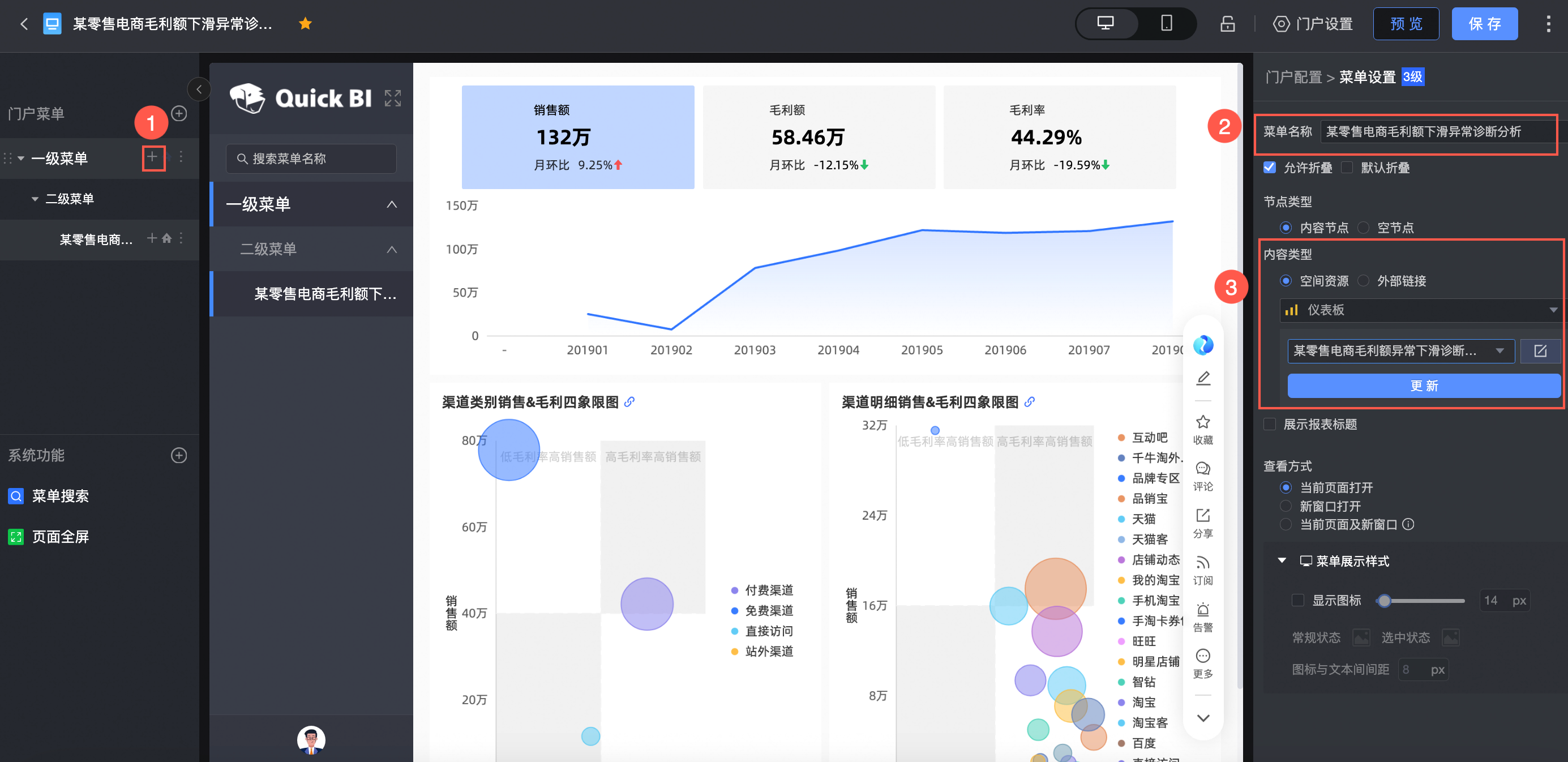
Task: Select the 新窗口打开 radio option
Action: tap(1286, 506)
